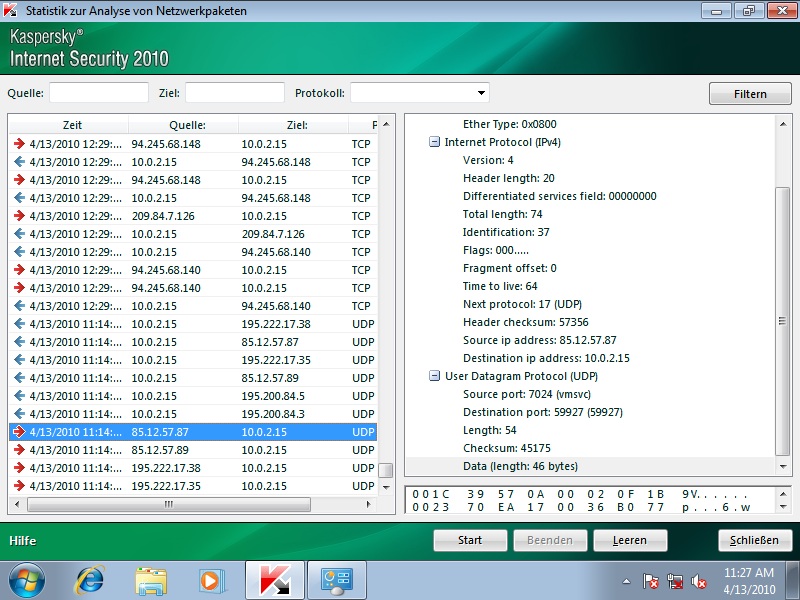Click the incoming arrow for packet from 209.84.7.126
Image resolution: width=800 pixels, height=600 pixels.
[x=19, y=215]
